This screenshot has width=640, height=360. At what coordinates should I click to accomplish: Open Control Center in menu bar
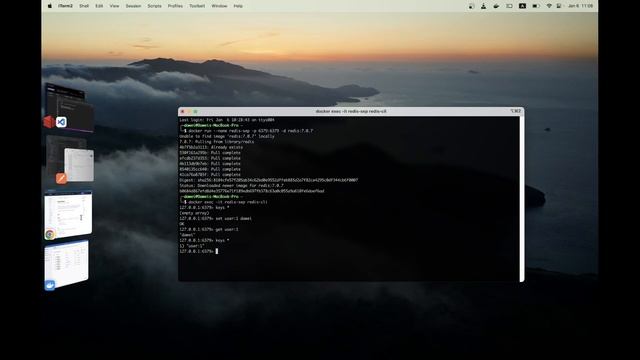pyautogui.click(x=559, y=6)
